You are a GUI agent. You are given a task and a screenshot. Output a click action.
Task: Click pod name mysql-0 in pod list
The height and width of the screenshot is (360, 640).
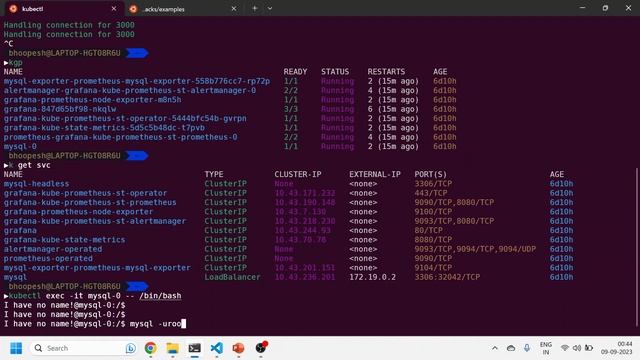coord(20,147)
